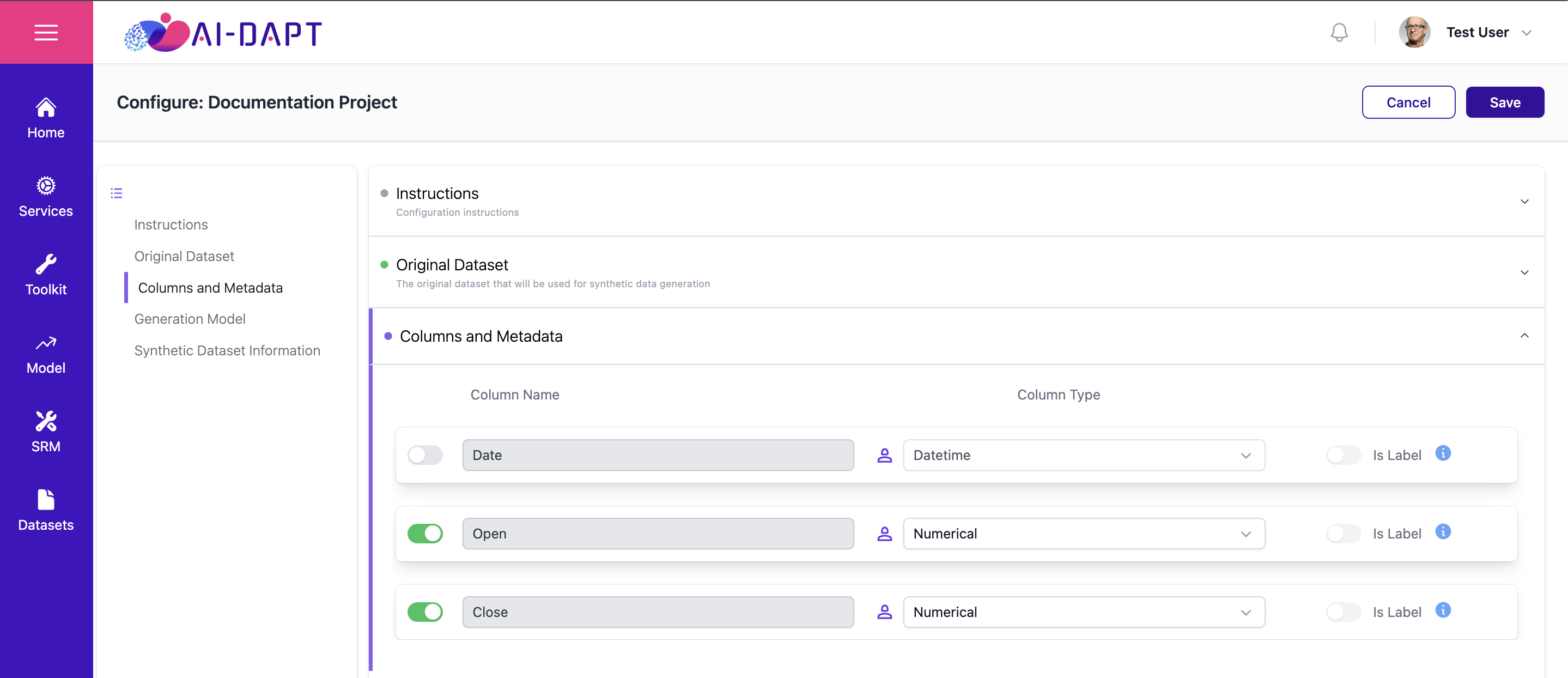
Task: Click the Date column name field
Action: point(658,455)
